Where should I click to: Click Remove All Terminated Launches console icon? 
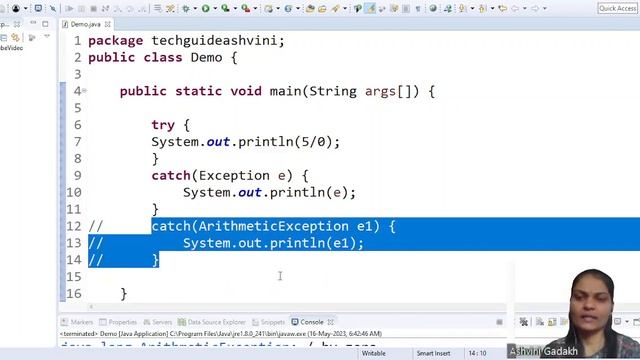[524, 322]
